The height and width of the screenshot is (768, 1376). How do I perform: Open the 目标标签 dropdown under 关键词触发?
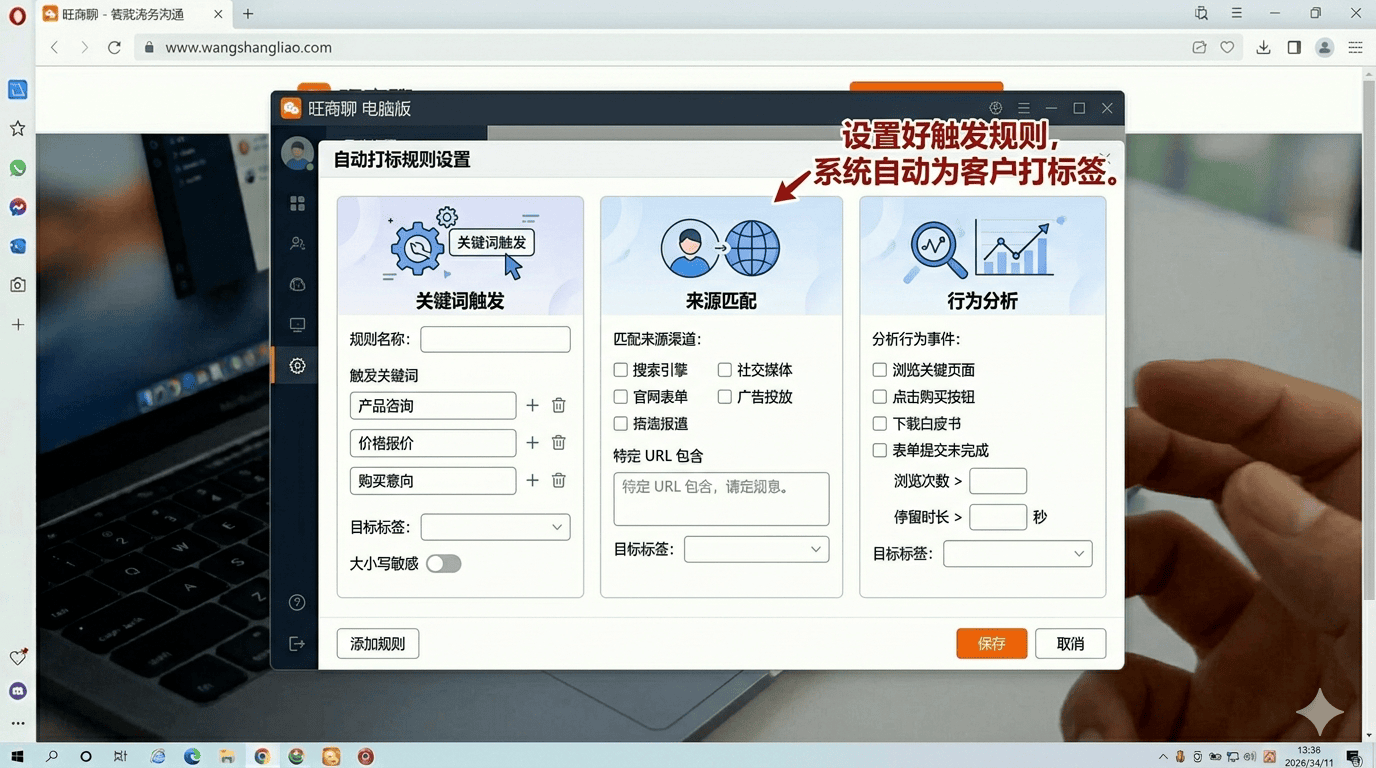(495, 527)
